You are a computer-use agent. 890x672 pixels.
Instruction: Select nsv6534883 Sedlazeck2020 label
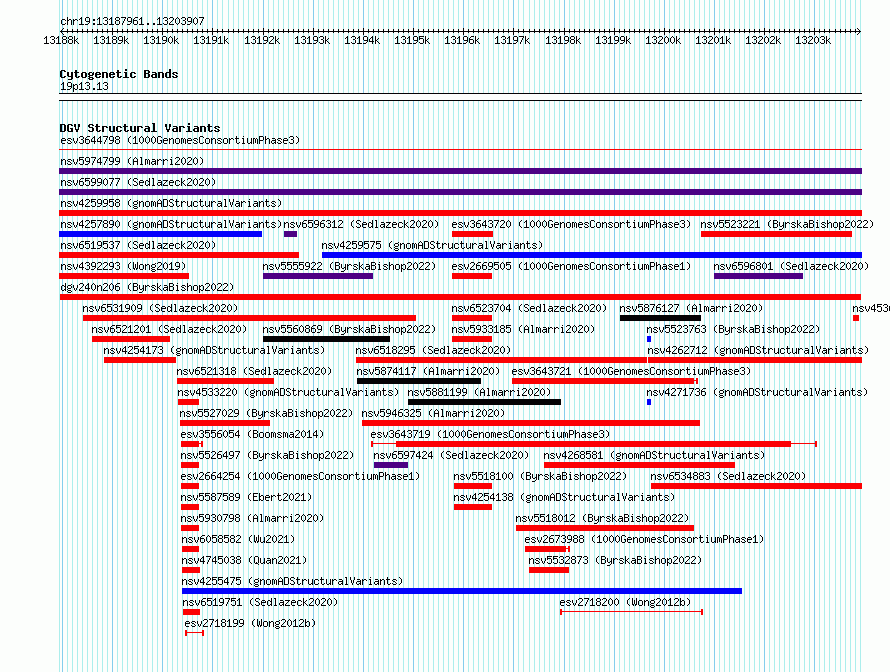[728, 476]
